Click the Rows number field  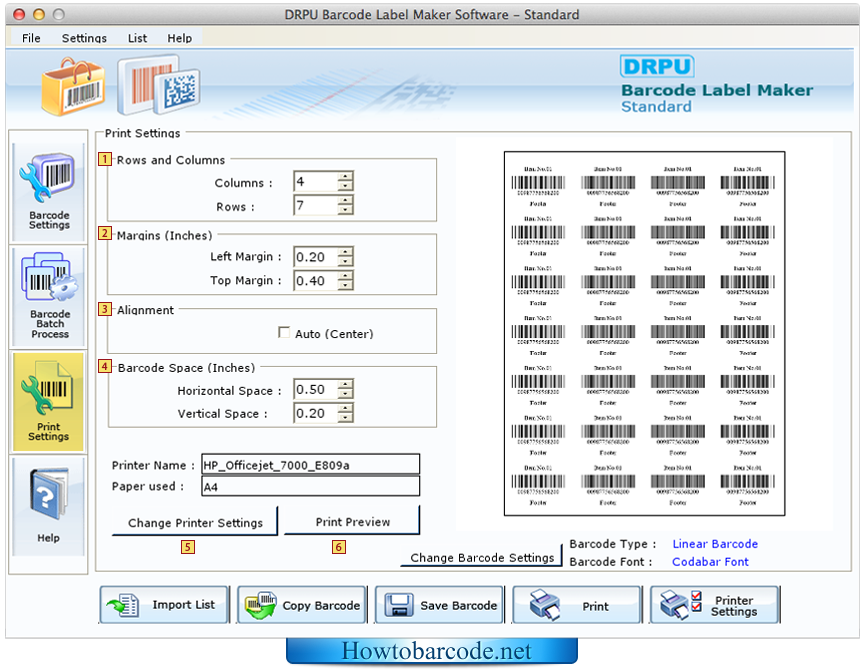click(316, 205)
